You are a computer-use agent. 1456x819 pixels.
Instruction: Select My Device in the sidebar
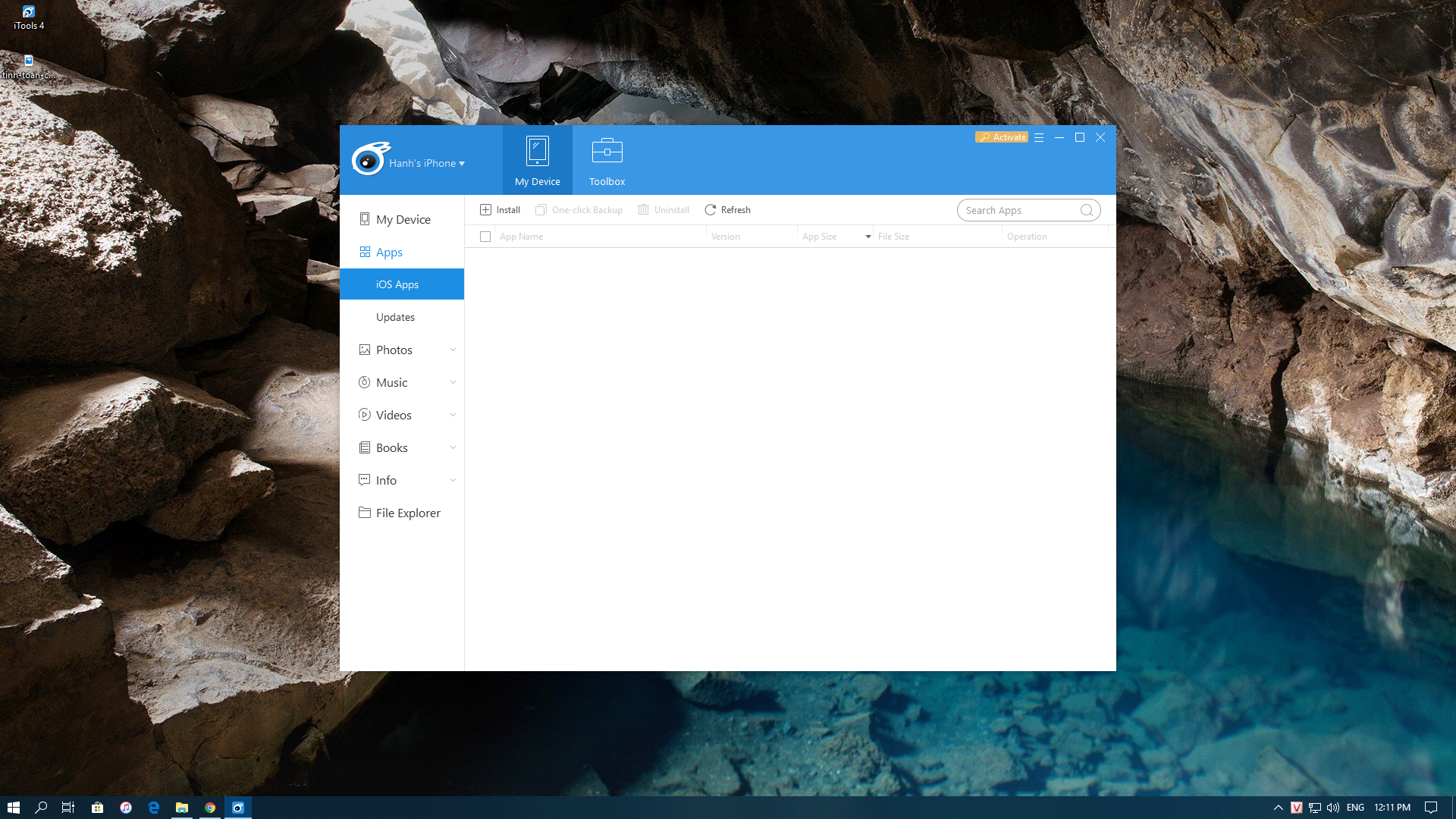click(402, 219)
